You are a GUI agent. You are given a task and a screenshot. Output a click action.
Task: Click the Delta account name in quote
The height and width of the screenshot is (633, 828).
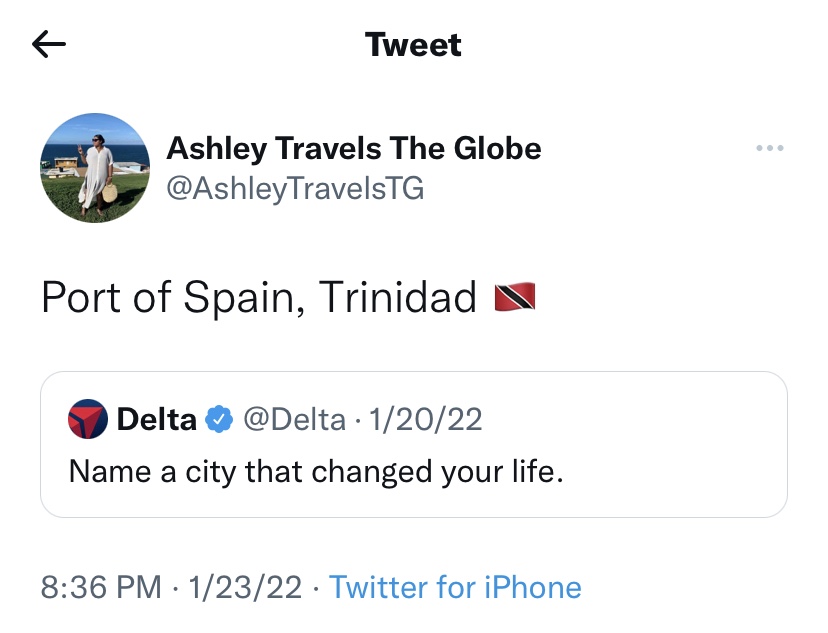pyautogui.click(x=157, y=419)
